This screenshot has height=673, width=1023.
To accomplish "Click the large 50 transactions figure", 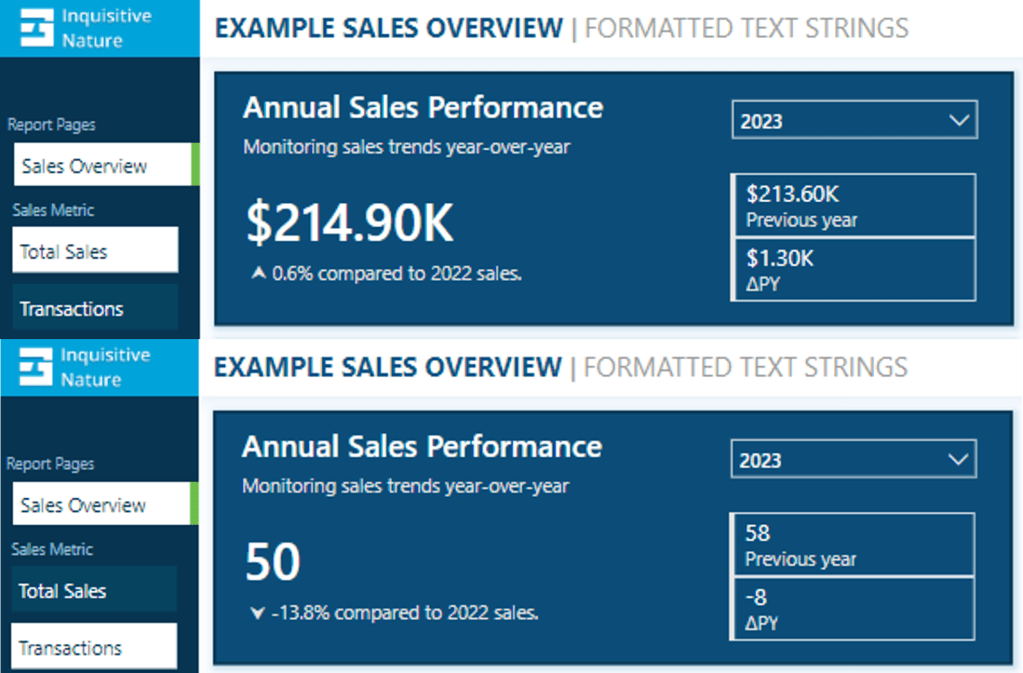I will 272,563.
